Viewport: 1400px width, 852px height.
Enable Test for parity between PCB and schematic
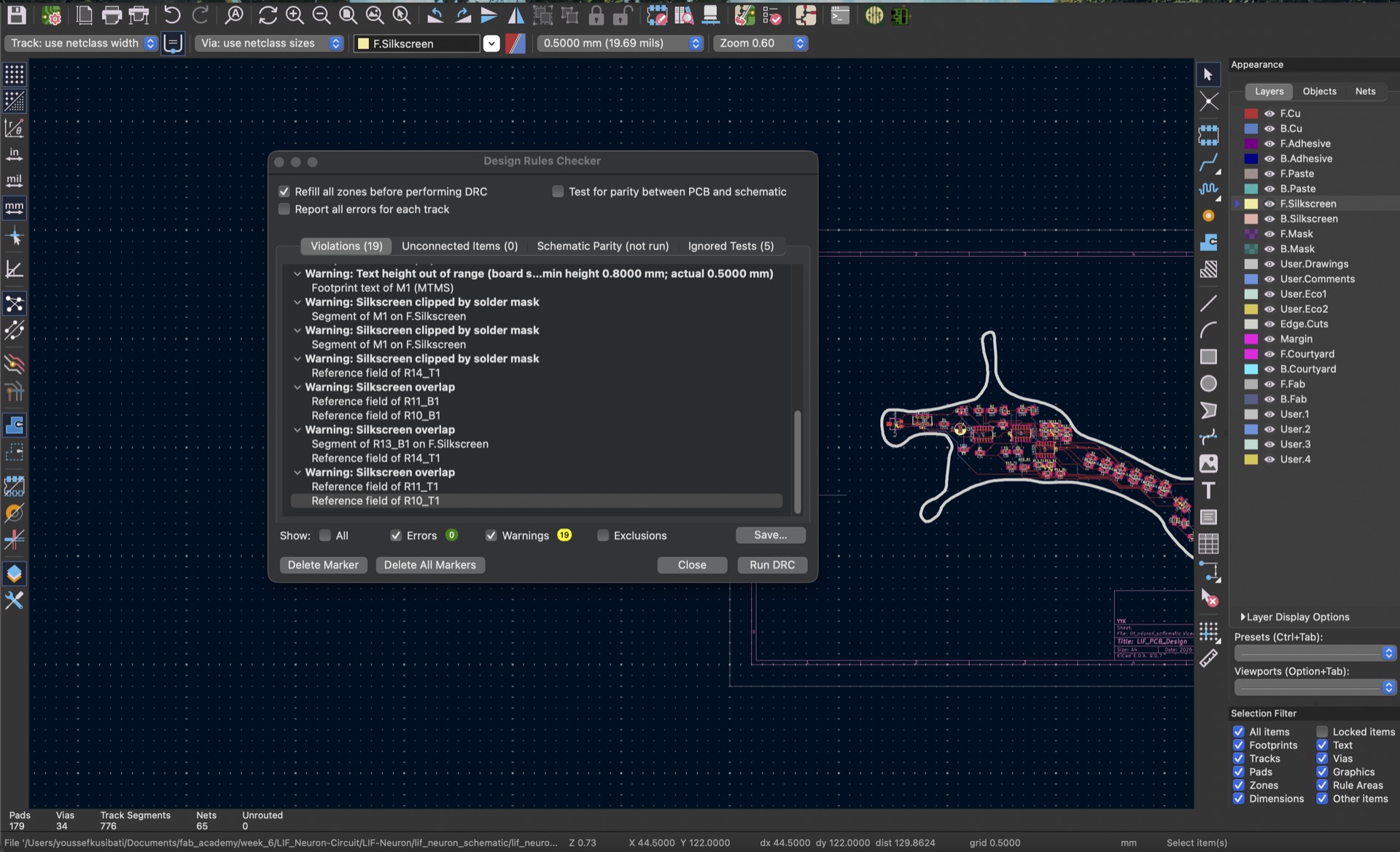(x=557, y=191)
